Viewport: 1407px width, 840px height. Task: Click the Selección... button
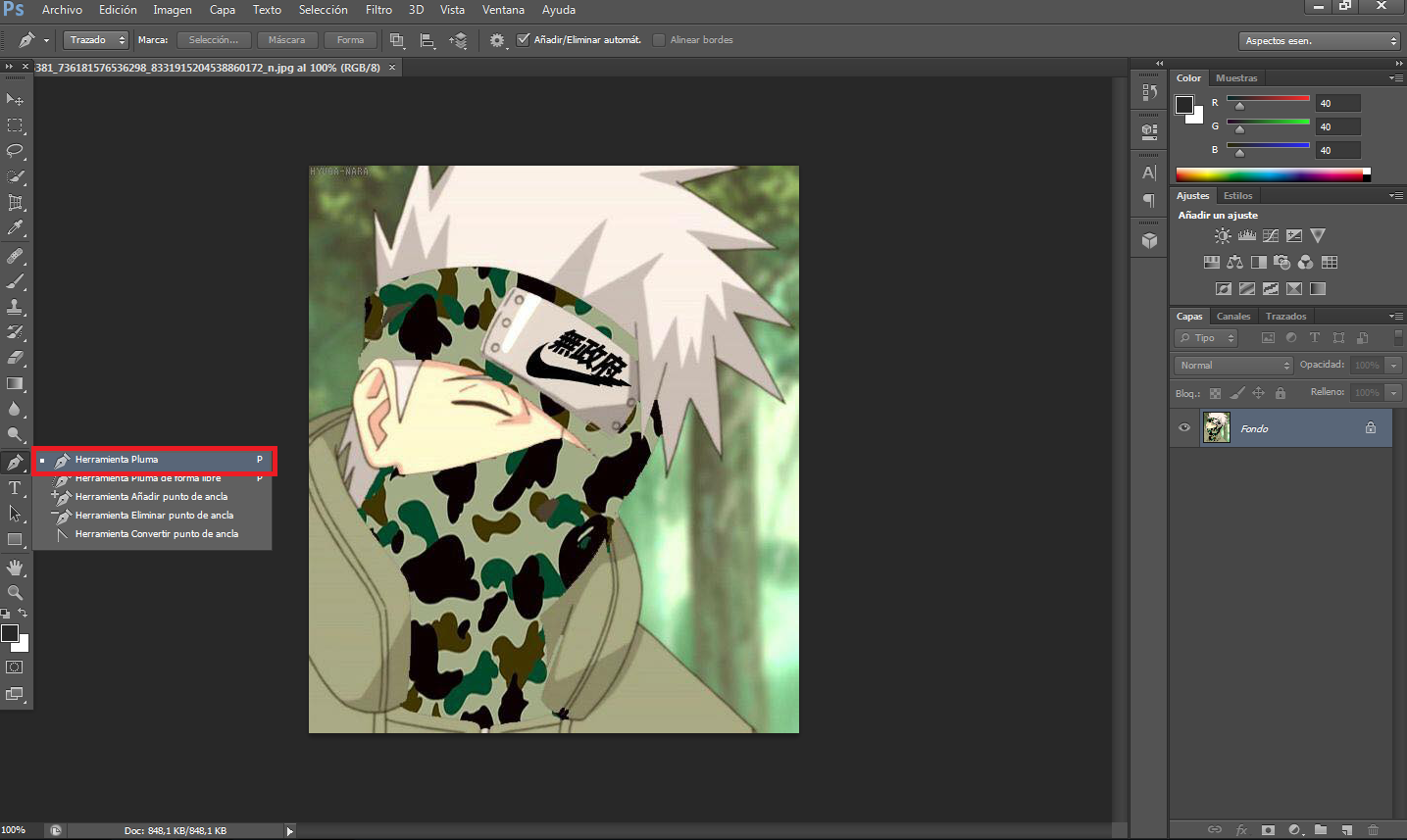tap(214, 40)
